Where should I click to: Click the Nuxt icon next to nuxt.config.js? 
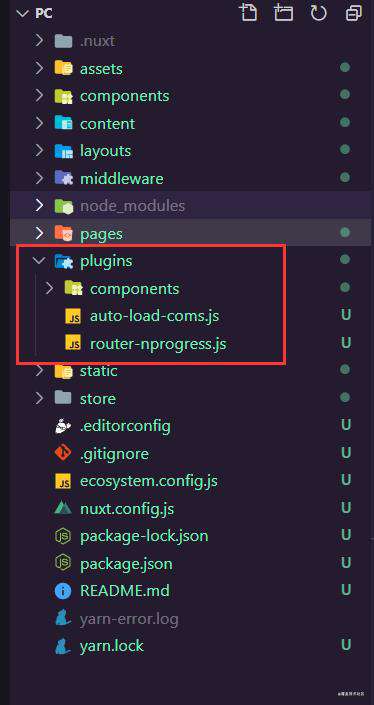coord(63,509)
